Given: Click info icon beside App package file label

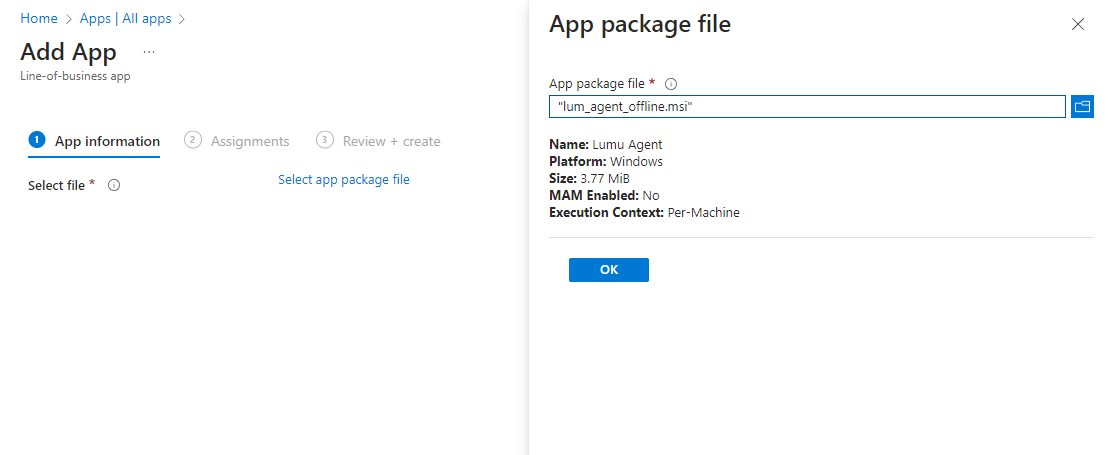Looking at the screenshot, I should 672,84.
